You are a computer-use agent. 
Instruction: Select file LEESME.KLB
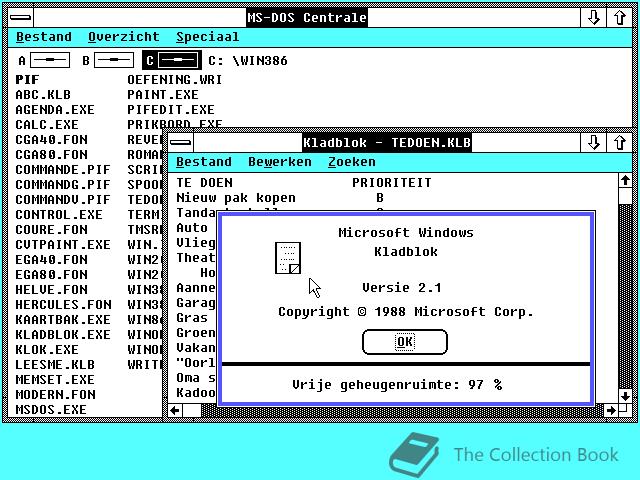click(55, 364)
